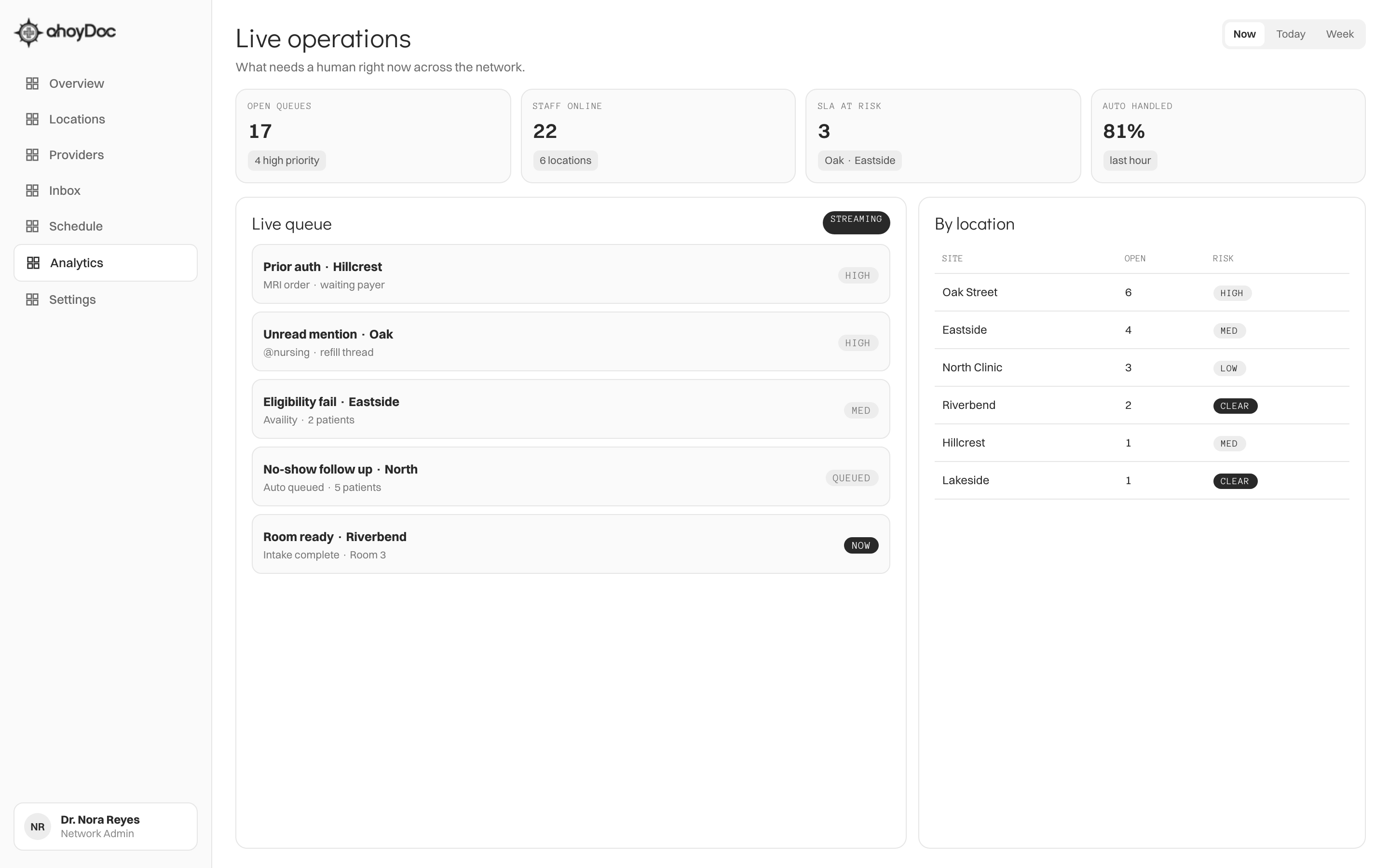Click the Live operations page title
This screenshot has height=868, width=1389.
click(323, 39)
